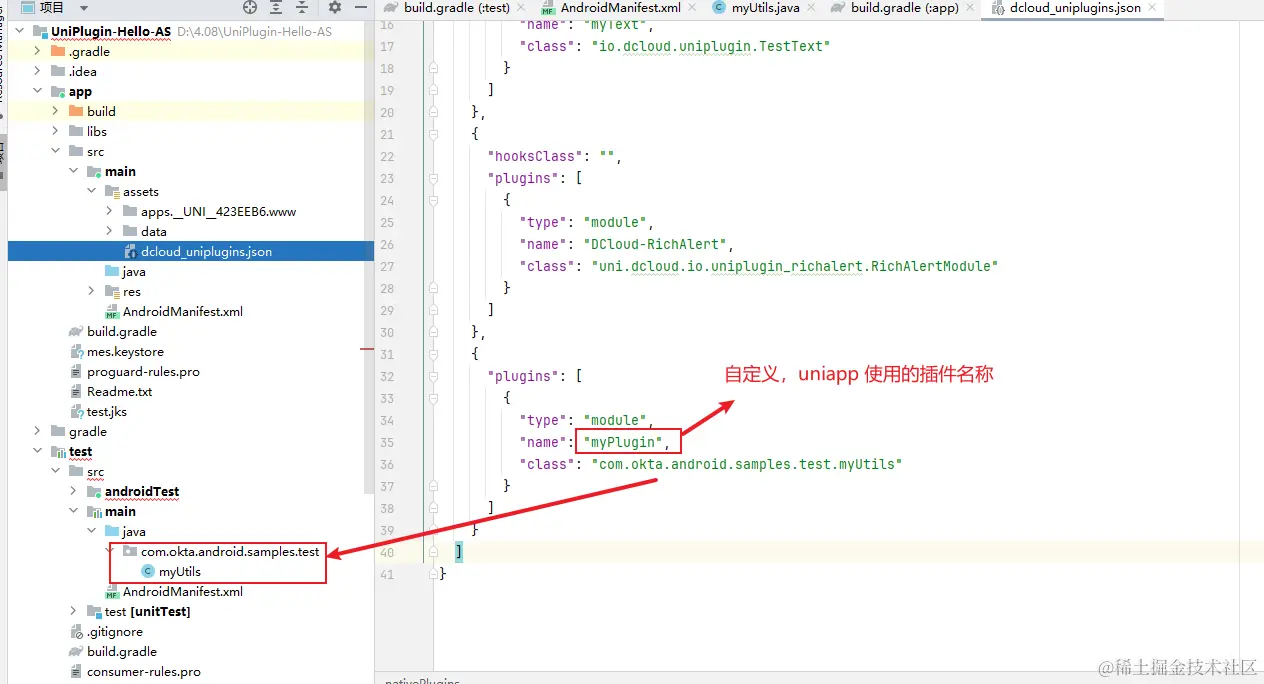Viewport: 1264px width, 684px height.
Task: Expand the orange build folder under app
Action: click(x=56, y=111)
